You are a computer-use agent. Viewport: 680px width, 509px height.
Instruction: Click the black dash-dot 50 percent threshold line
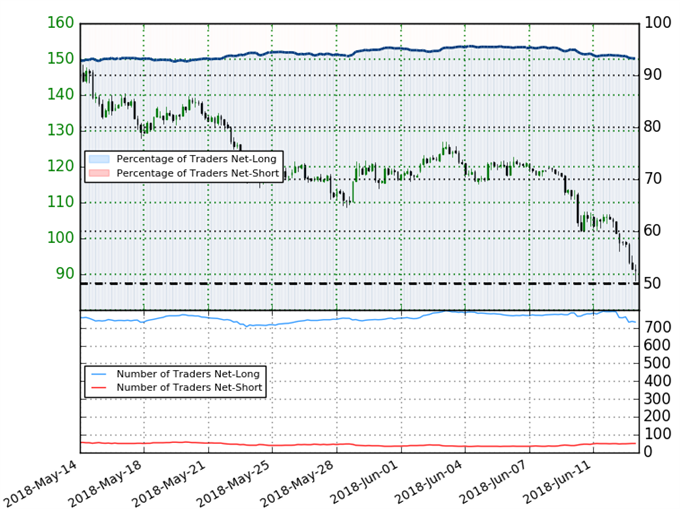tap(360, 284)
